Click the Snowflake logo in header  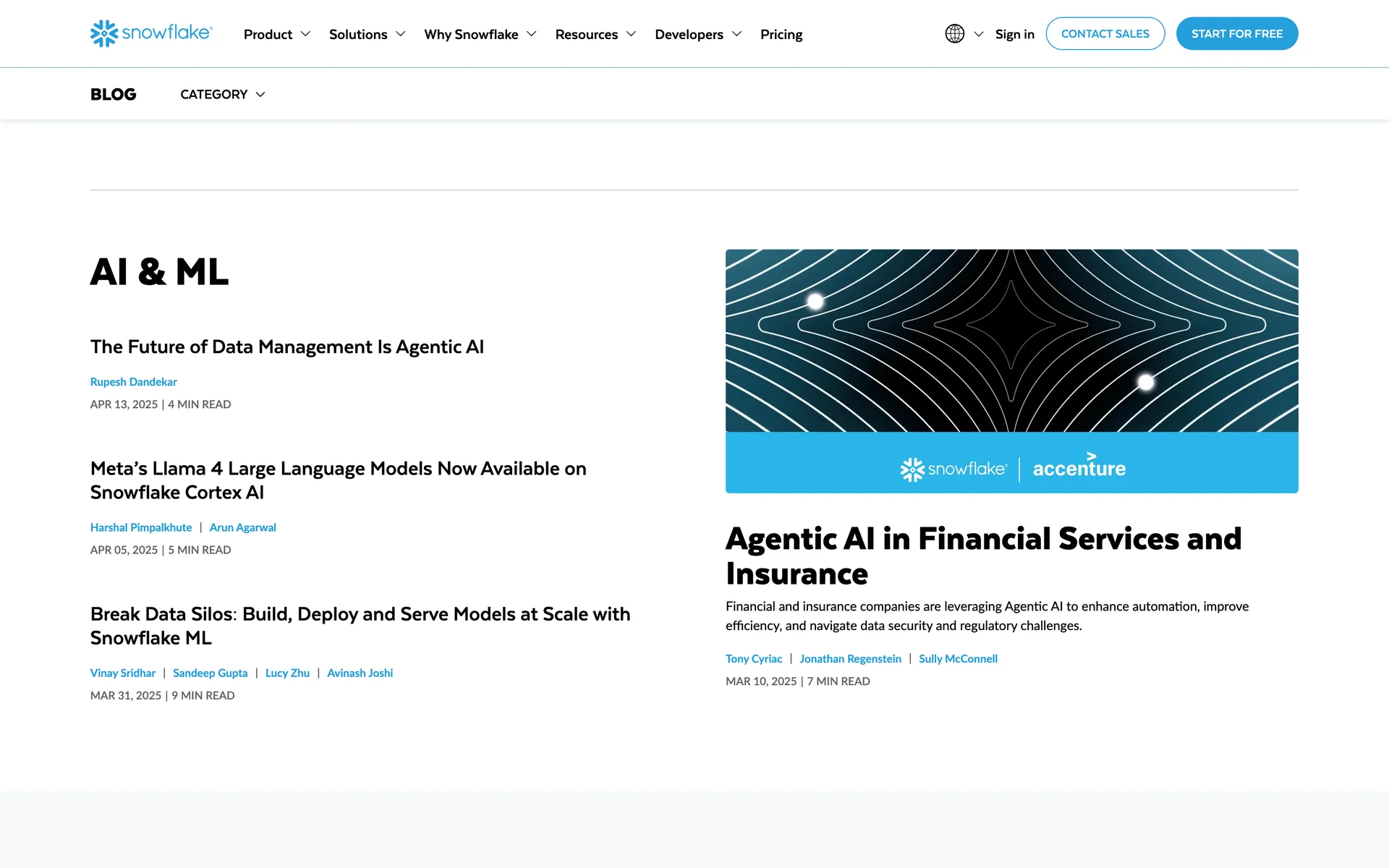(x=151, y=33)
